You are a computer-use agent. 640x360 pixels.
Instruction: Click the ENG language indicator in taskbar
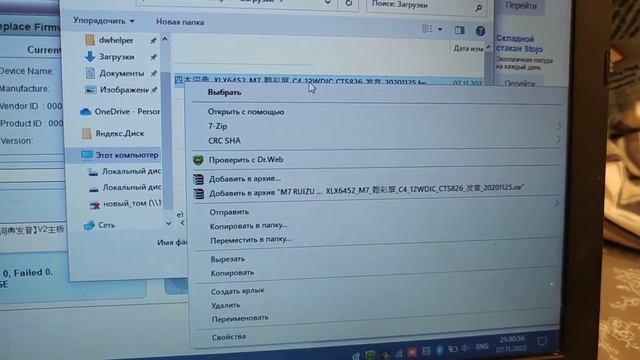[482, 347]
